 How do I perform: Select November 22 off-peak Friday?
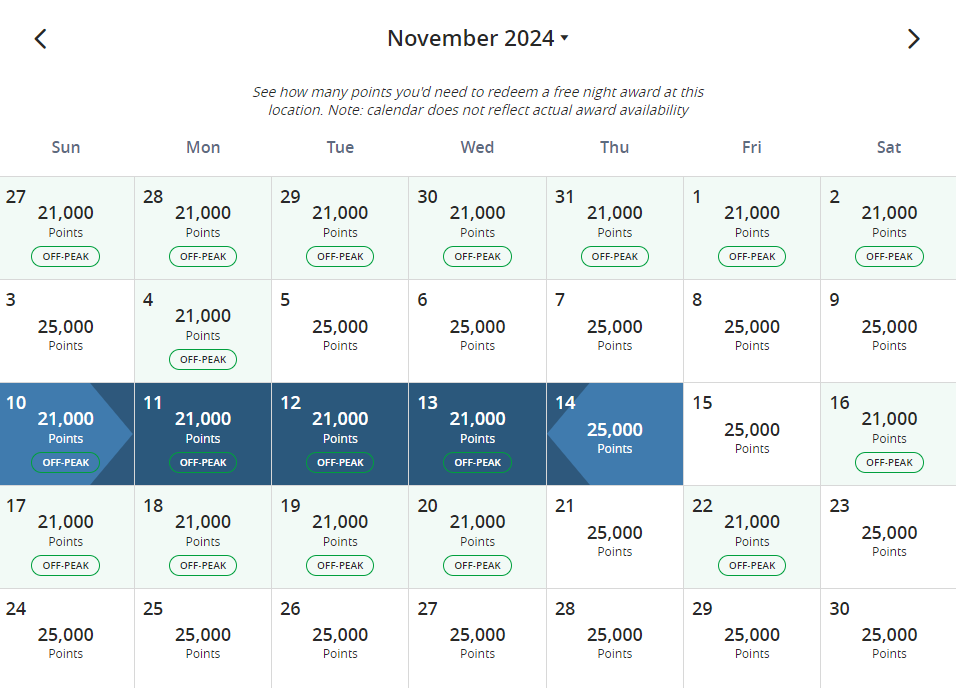752,536
